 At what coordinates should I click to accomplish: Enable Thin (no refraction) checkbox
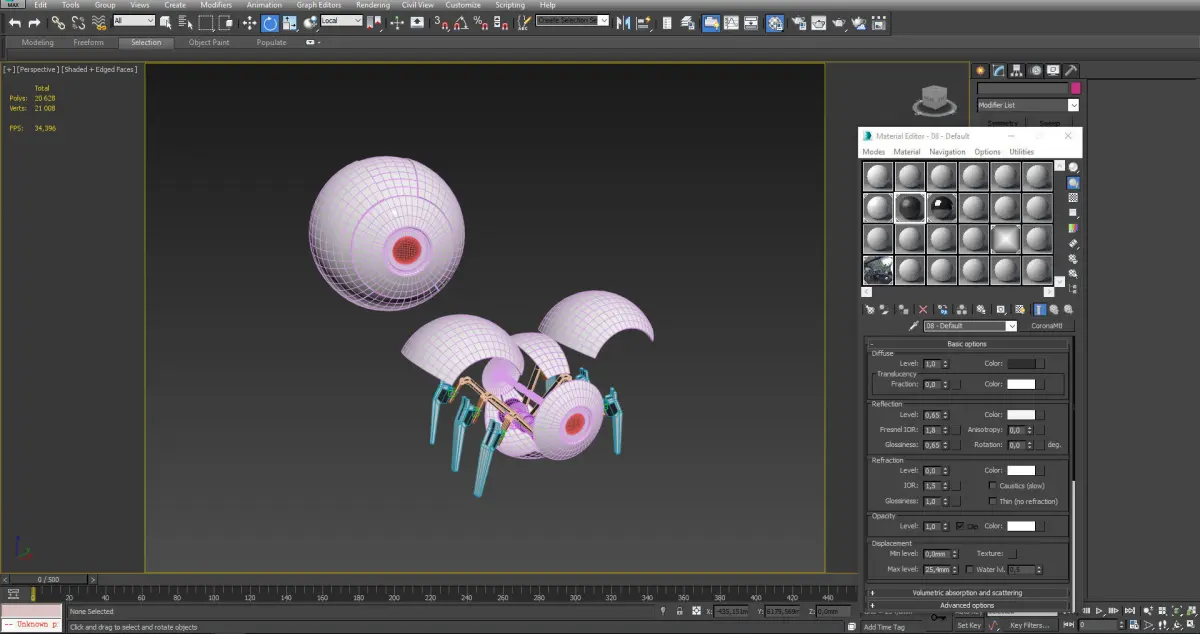coord(991,501)
